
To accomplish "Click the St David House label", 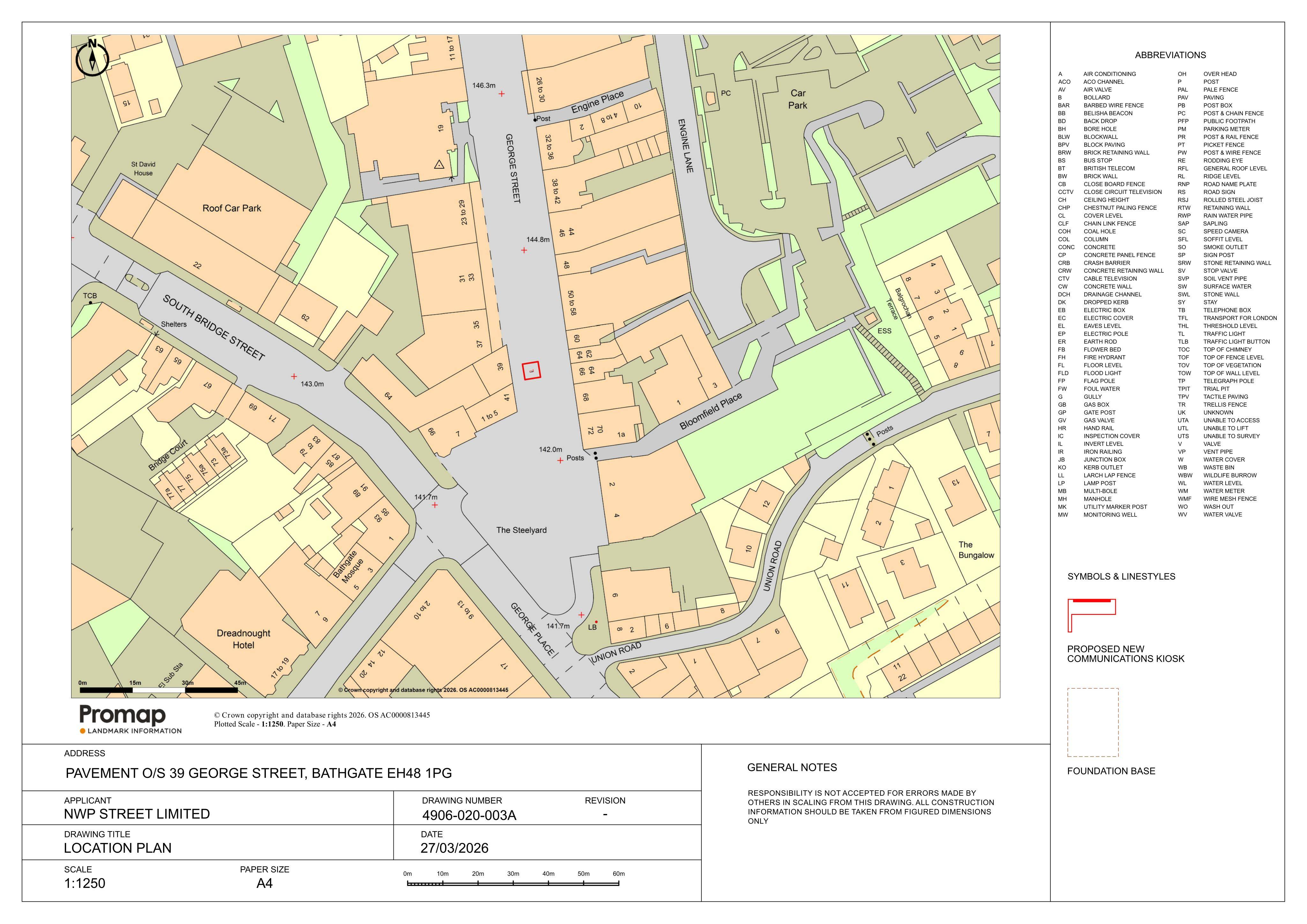I will pyautogui.click(x=144, y=168).
